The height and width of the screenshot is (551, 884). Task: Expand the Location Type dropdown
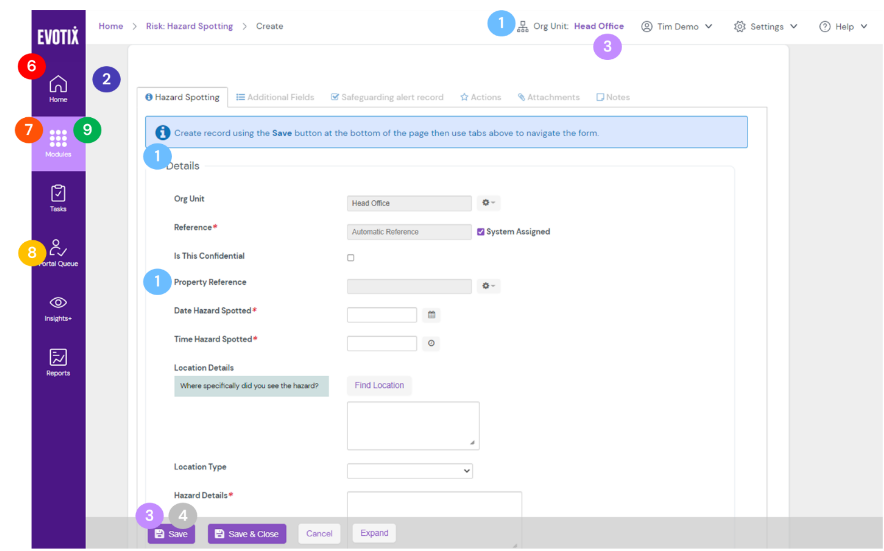coord(409,471)
